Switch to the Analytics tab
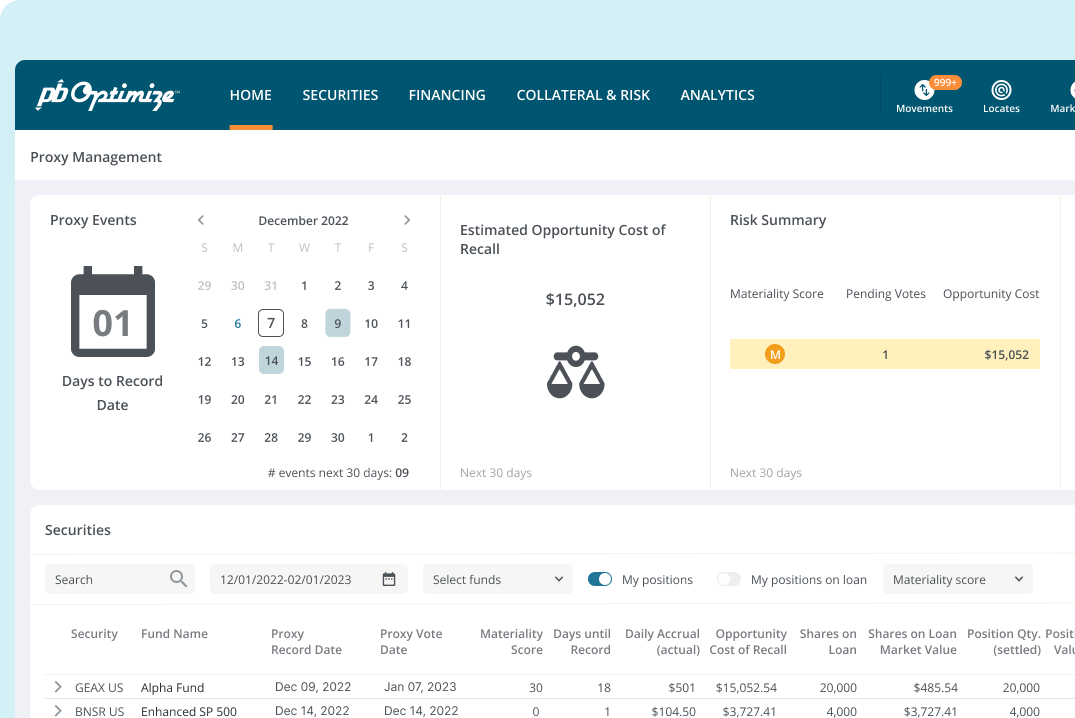The width and height of the screenshot is (1075, 718). click(717, 95)
